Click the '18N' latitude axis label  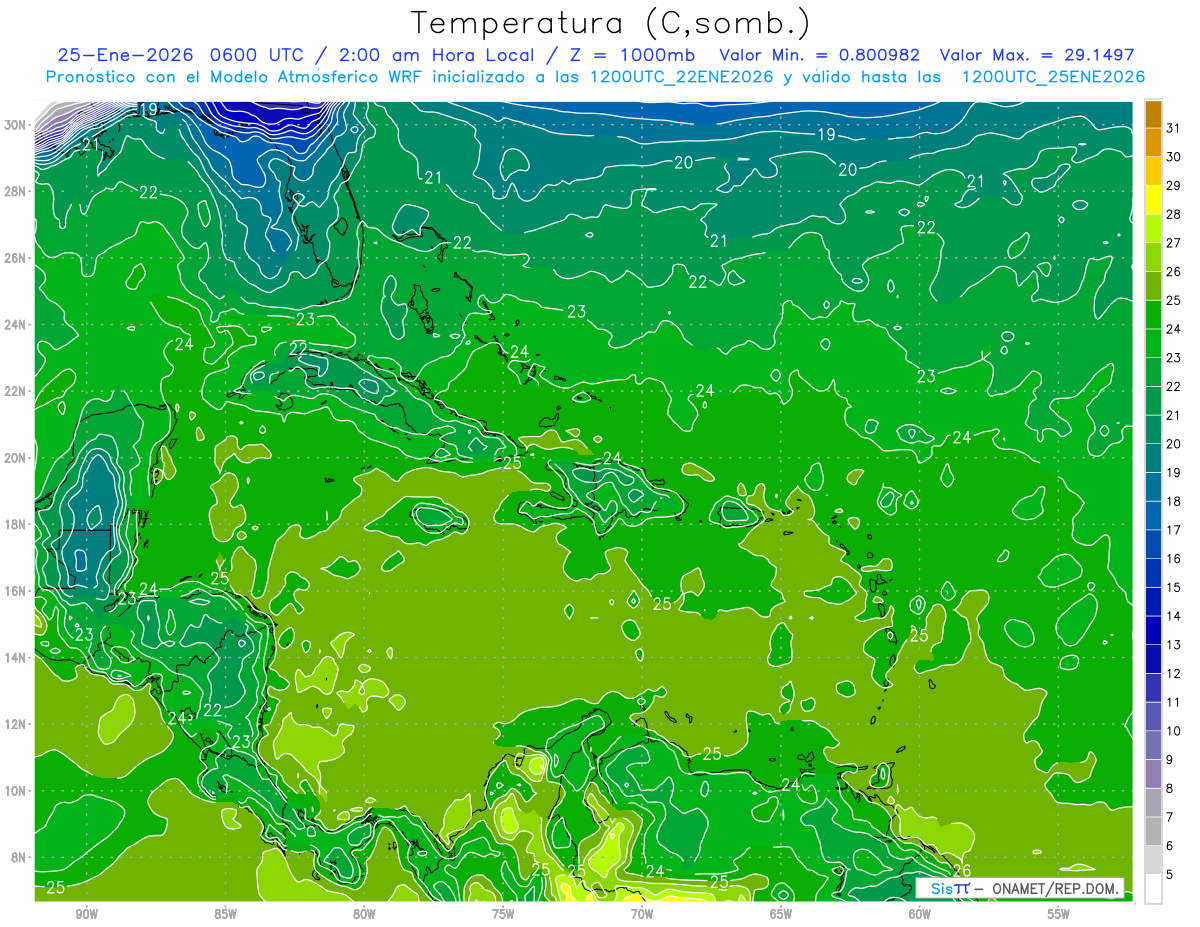(x=17, y=524)
